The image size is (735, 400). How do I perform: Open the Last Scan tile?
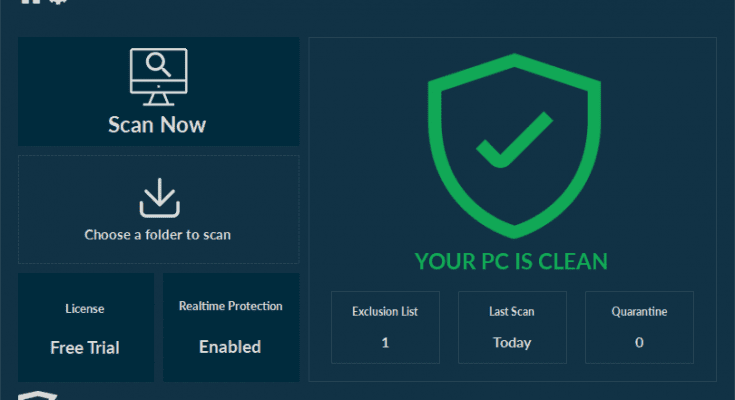(512, 327)
